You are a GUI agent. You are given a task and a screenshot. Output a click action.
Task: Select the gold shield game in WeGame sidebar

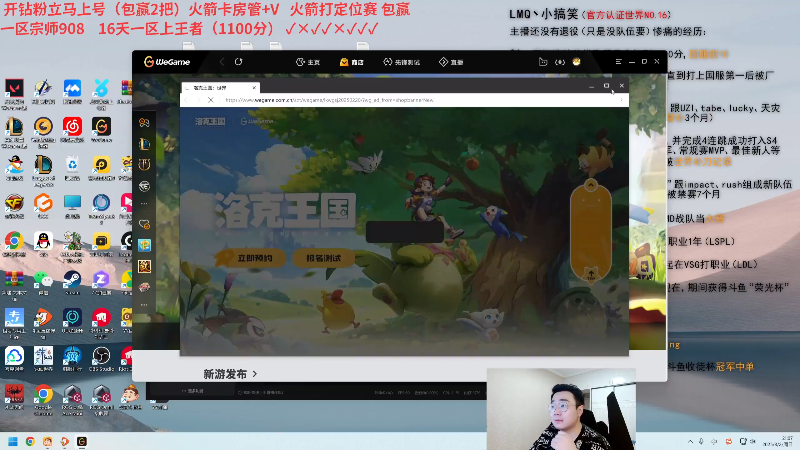(x=144, y=164)
